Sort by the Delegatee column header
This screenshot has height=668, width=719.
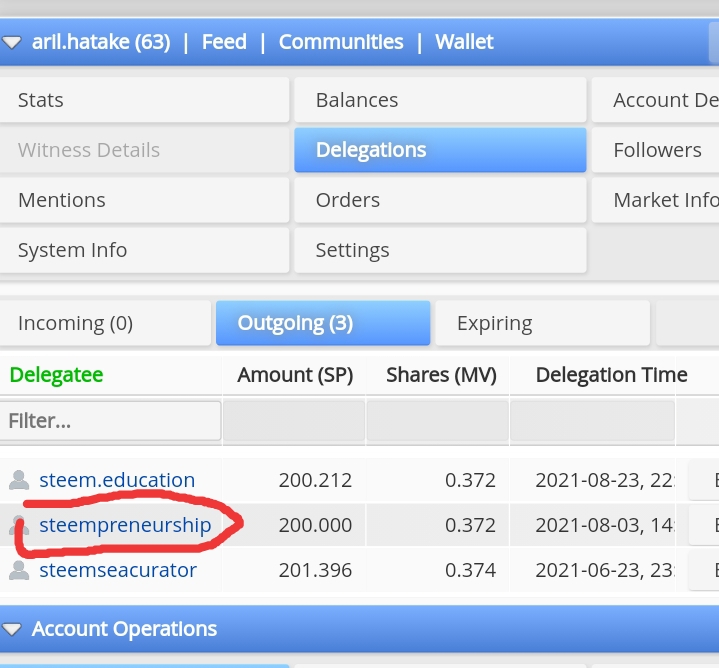56,375
